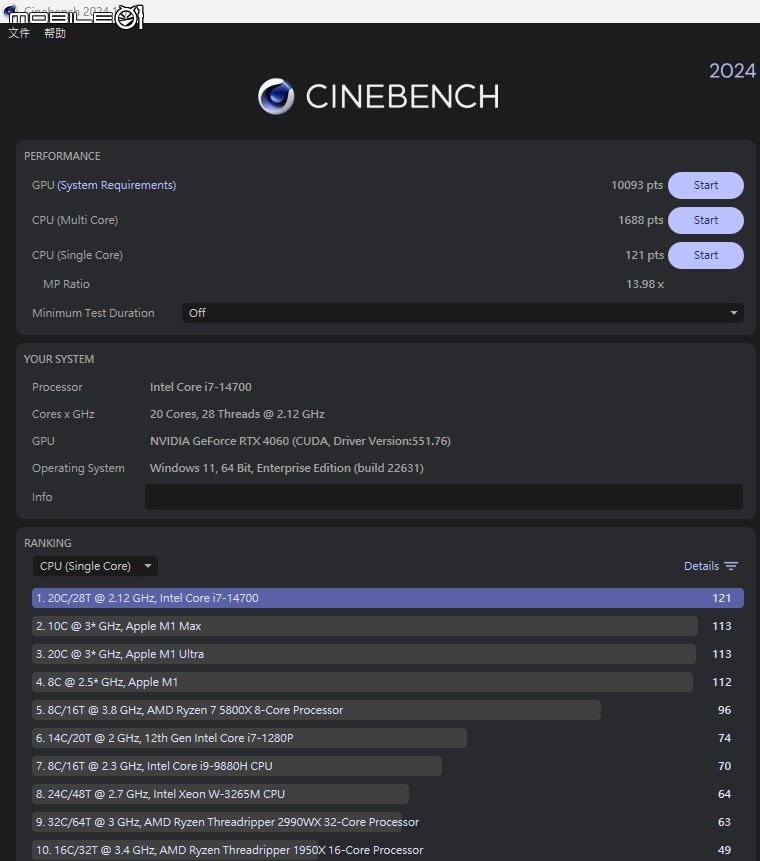Click the PERFORMANCE section heading

[62, 156]
